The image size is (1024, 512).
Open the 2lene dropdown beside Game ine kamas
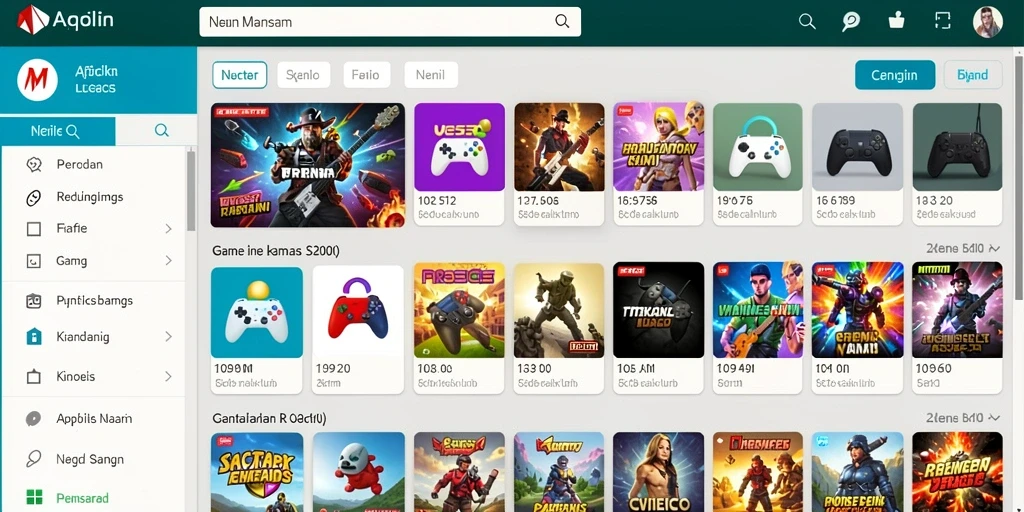click(963, 248)
